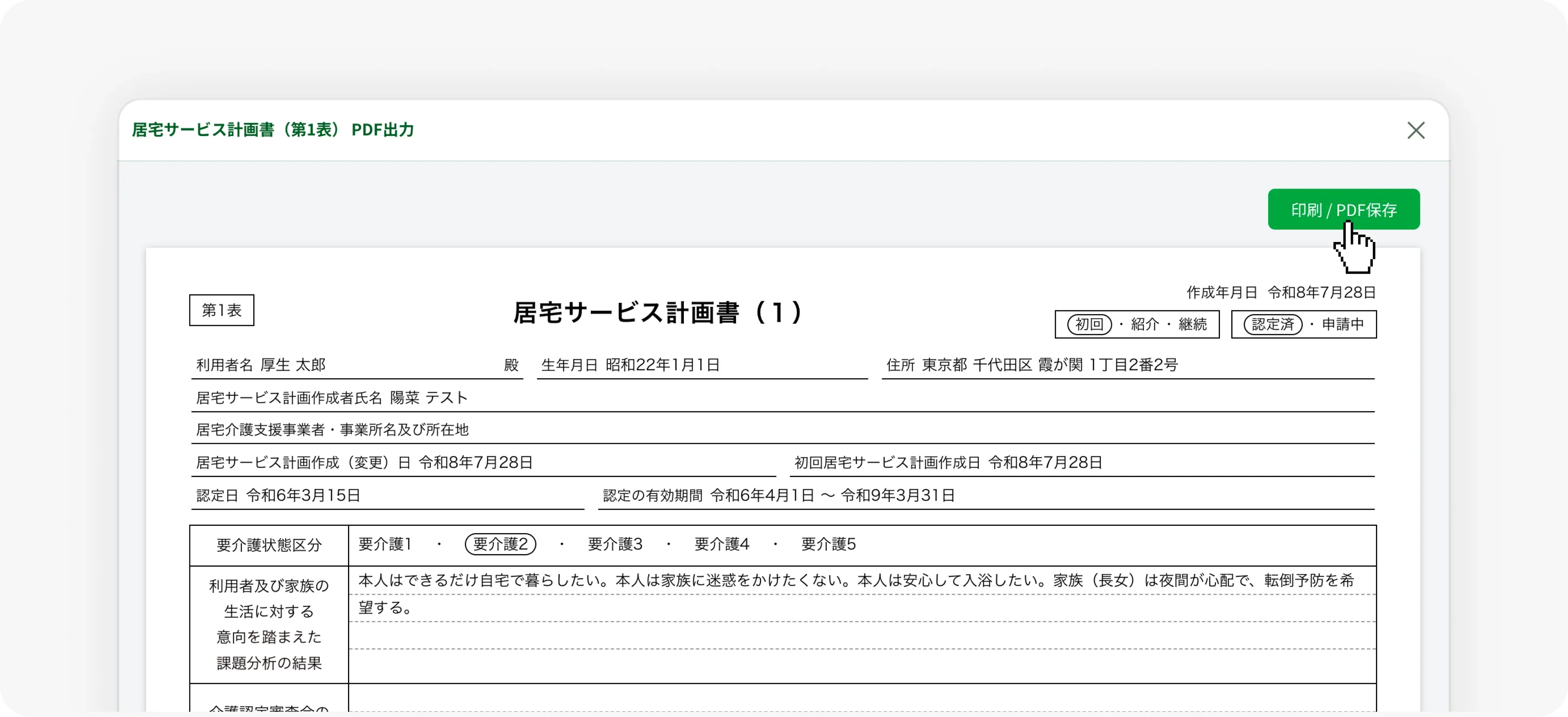This screenshot has width=1568, height=717.
Task: Click the dialog title 居宅サービス計画書（第1表）PDF出力
Action: [273, 129]
